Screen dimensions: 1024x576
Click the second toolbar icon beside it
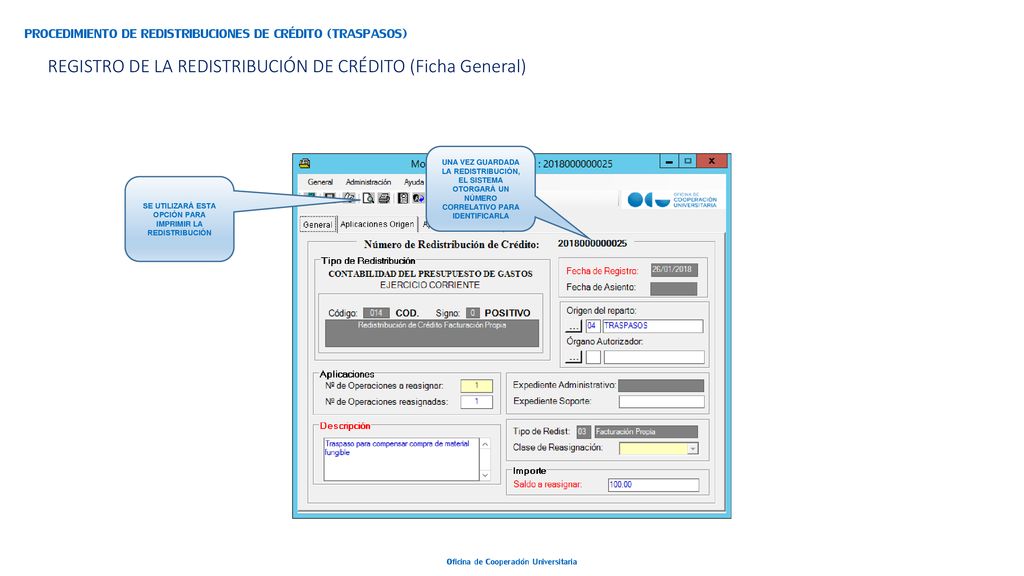click(330, 197)
